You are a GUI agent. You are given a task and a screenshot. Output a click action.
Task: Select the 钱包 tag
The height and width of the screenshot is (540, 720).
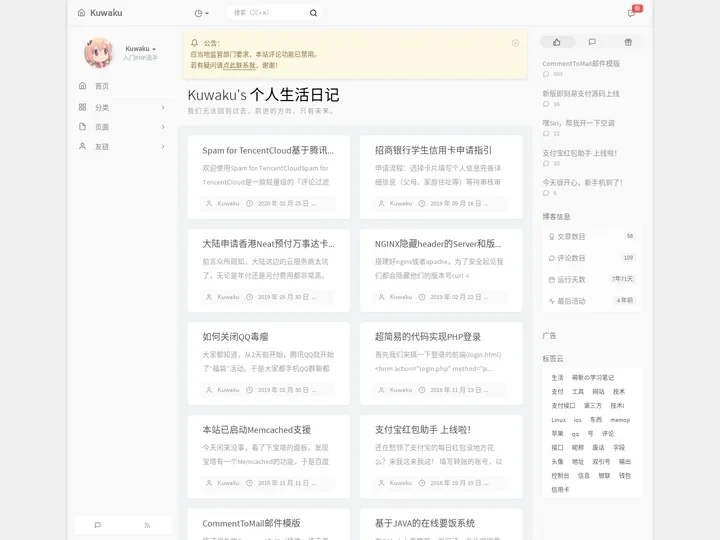click(624, 476)
